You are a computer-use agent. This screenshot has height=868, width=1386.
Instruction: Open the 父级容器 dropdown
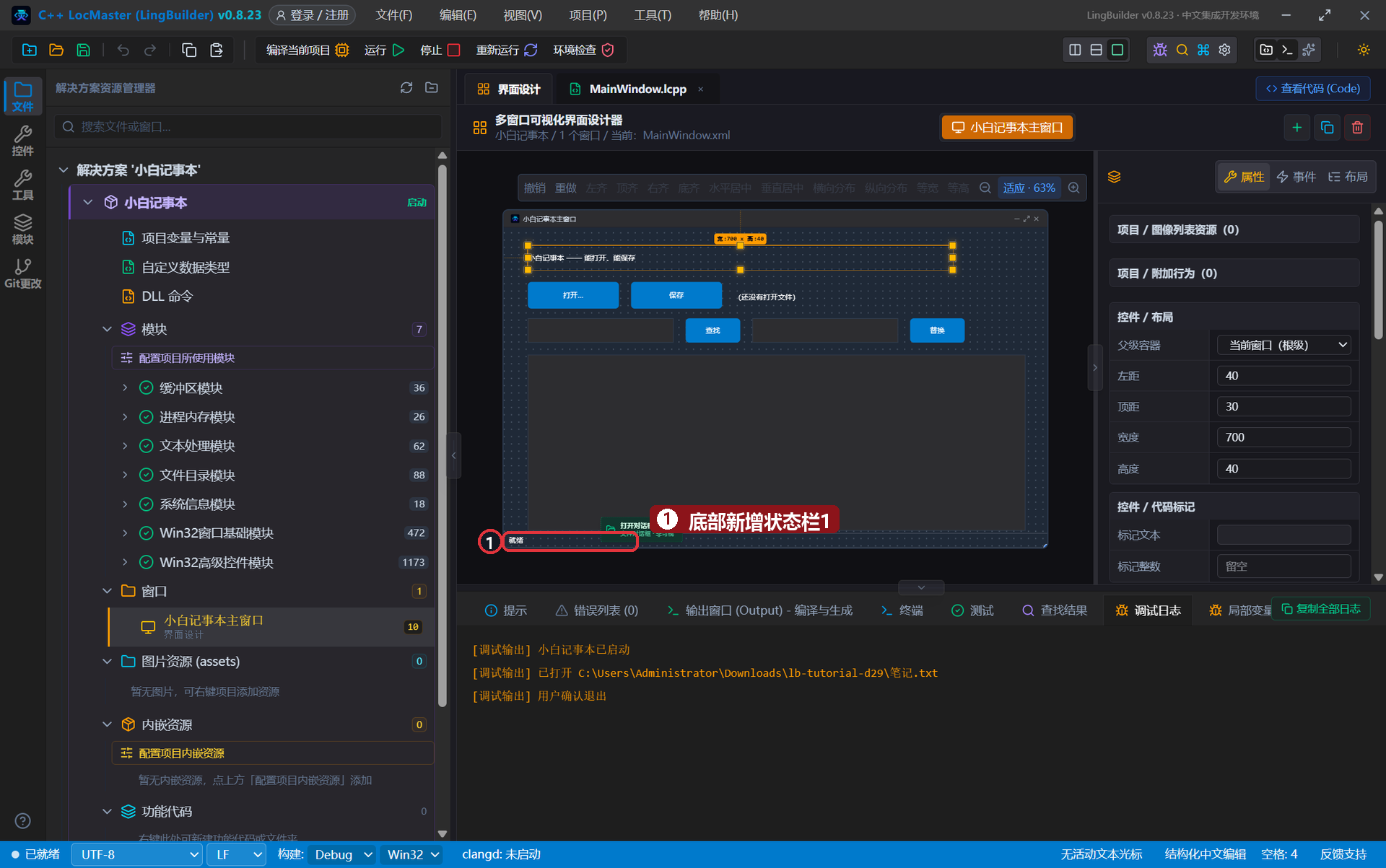click(x=1283, y=345)
